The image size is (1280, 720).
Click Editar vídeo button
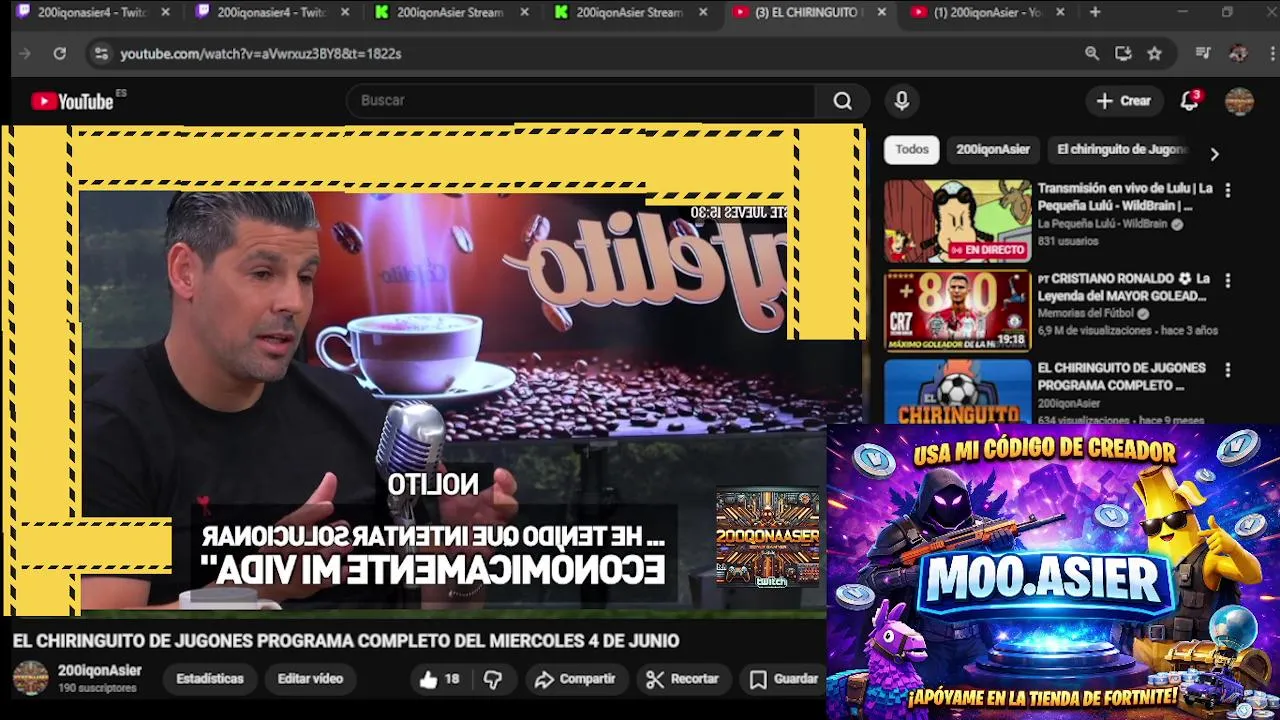310,679
